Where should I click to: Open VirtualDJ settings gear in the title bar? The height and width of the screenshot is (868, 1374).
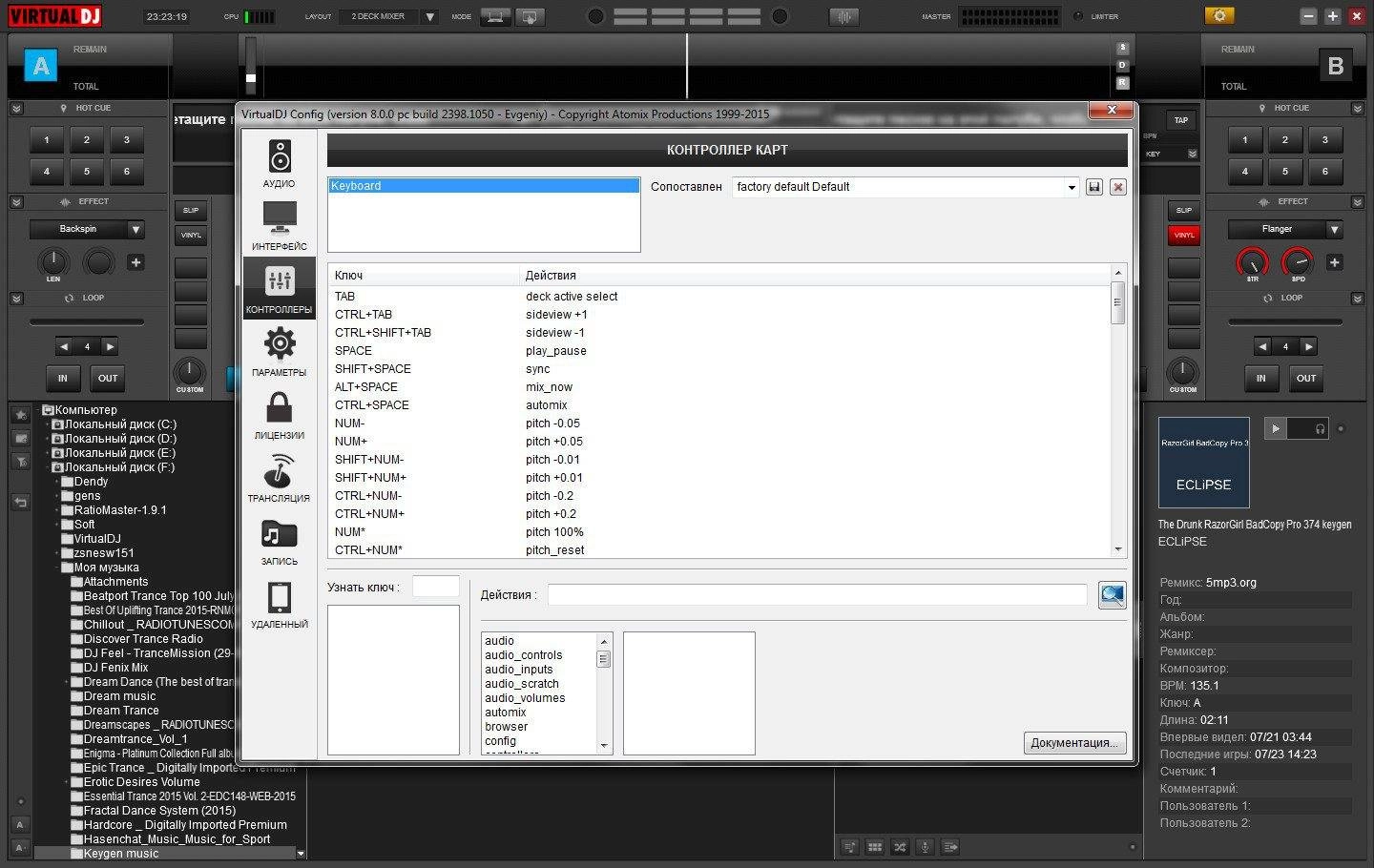[x=1219, y=15]
